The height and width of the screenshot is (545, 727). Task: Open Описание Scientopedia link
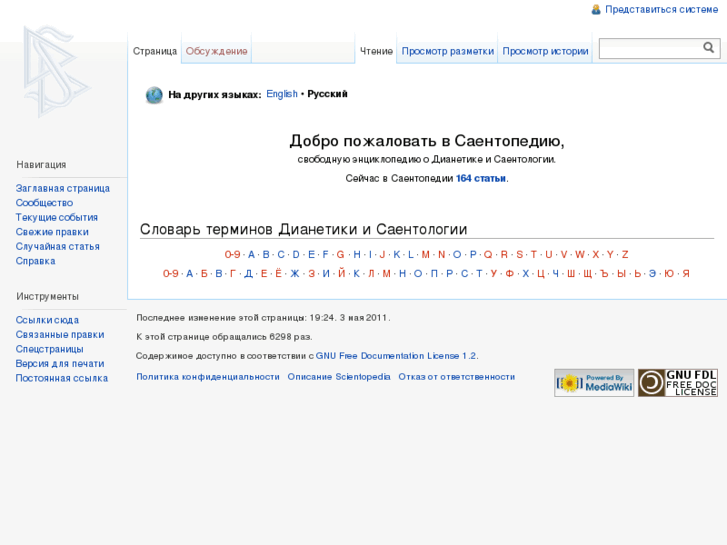(339, 377)
